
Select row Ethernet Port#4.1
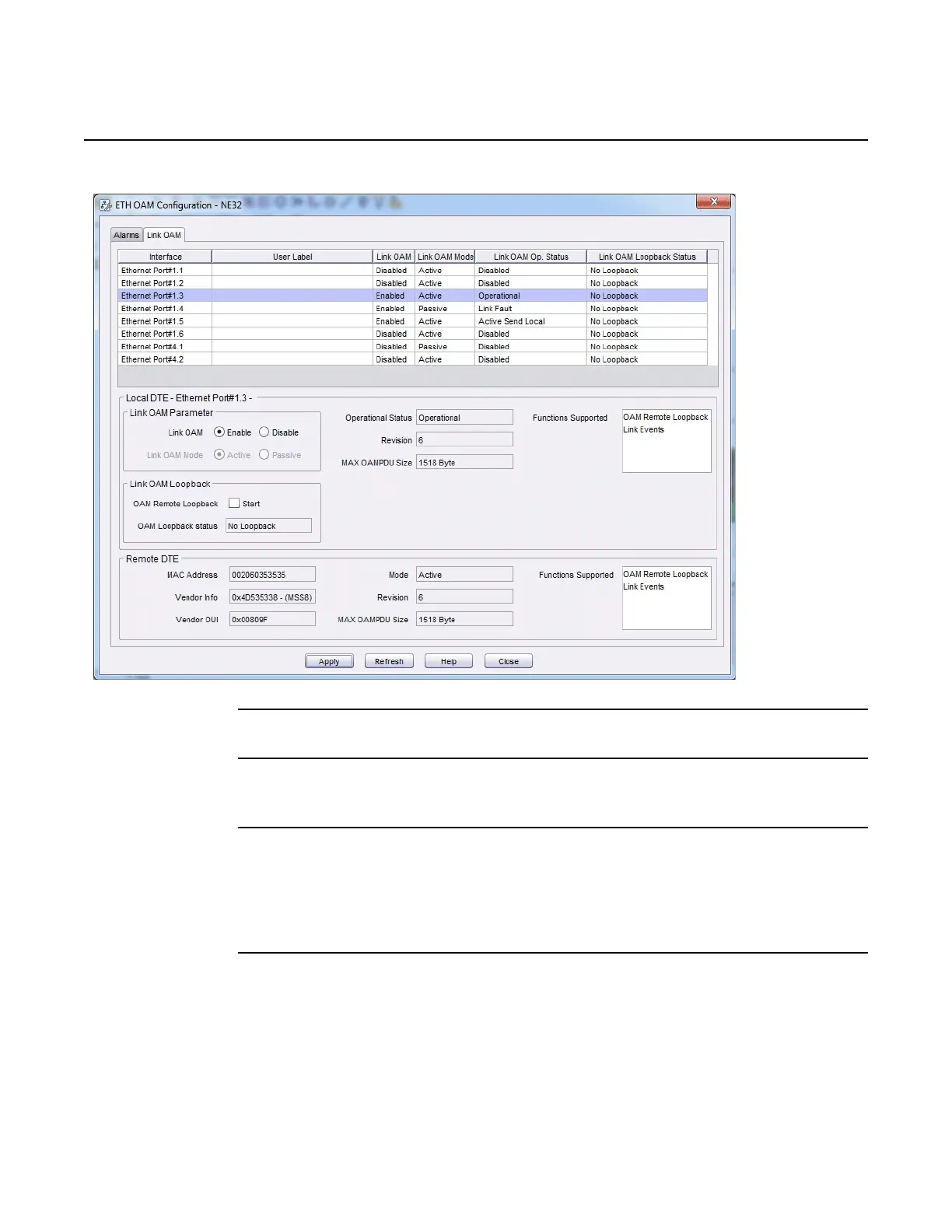point(413,347)
